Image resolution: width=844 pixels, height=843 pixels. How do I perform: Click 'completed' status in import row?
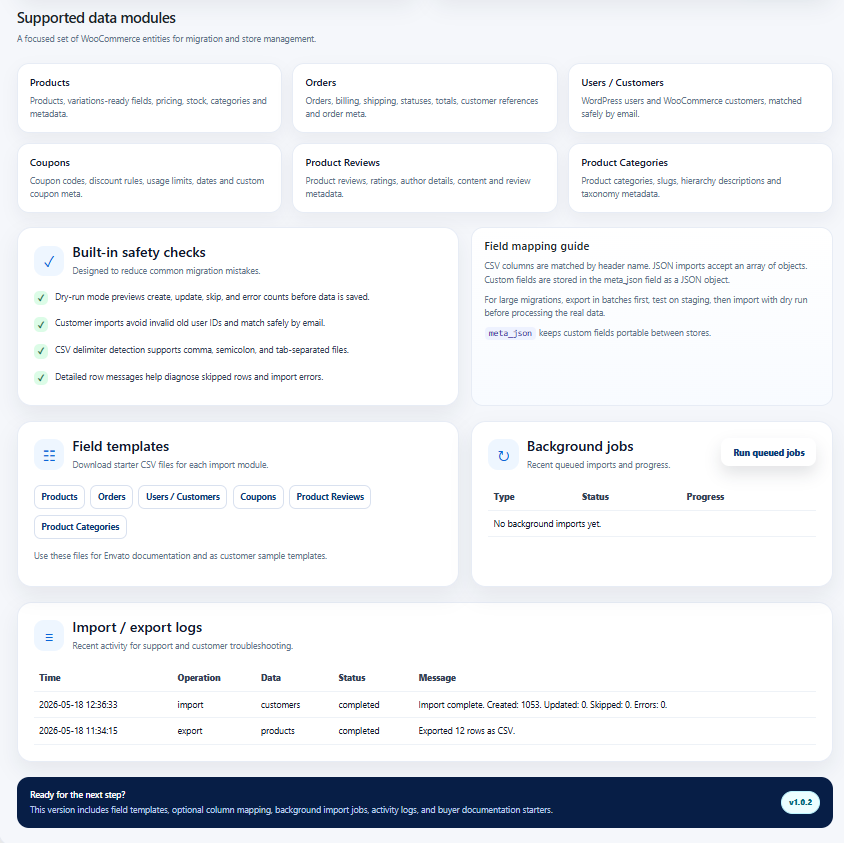point(358,705)
